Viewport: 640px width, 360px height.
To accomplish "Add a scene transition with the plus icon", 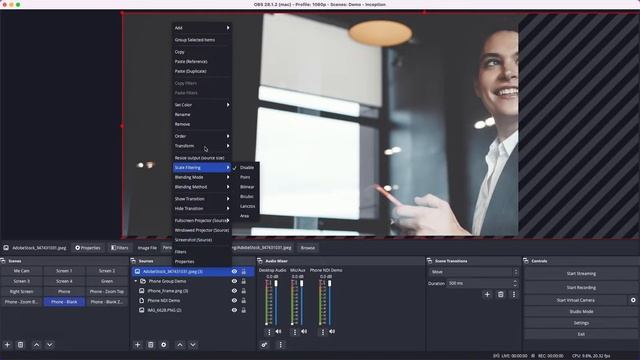I will 487,294.
